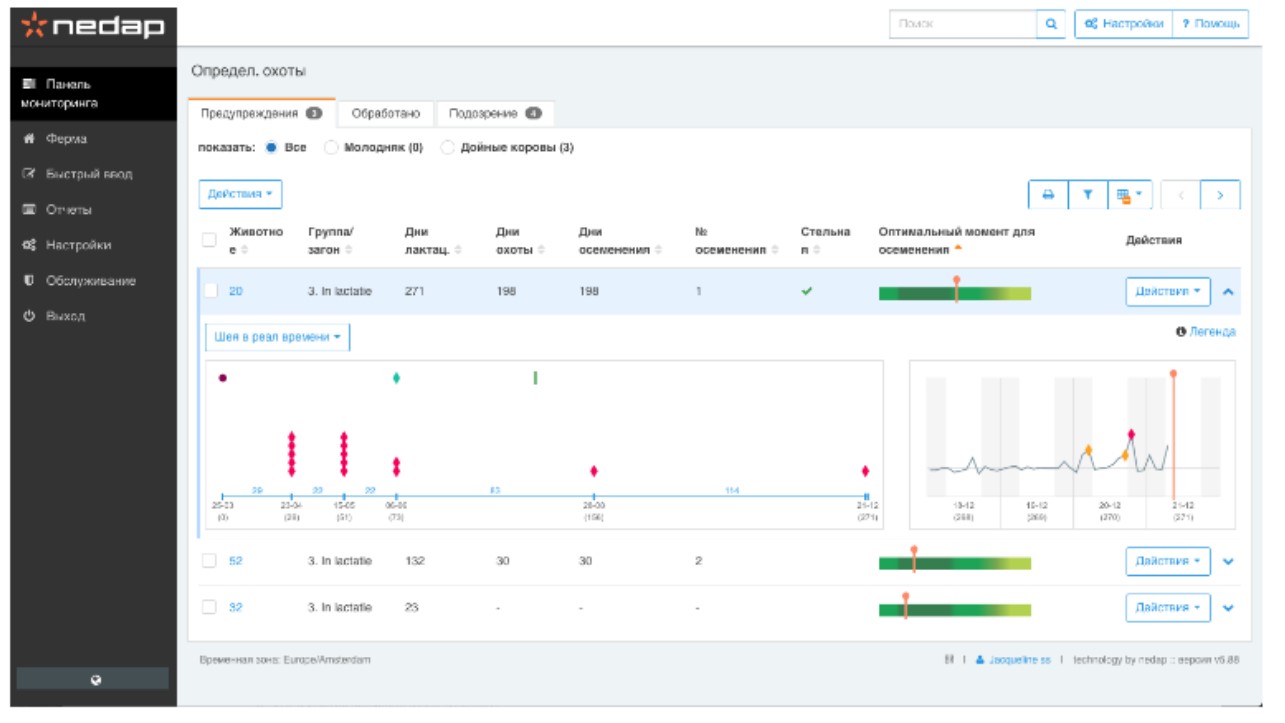1285x723 pixels.
Task: Click the Обслуживание shield icon
Action: click(29, 281)
